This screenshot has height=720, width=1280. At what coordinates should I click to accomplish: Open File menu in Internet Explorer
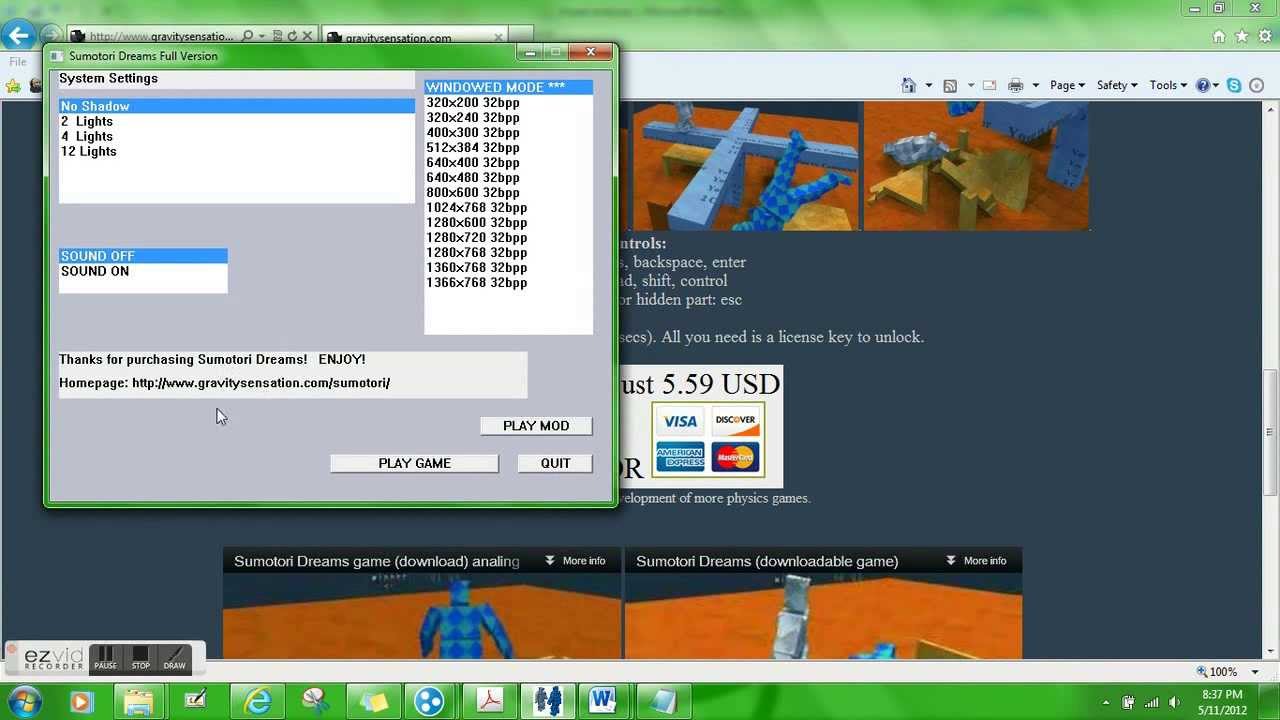pyautogui.click(x=18, y=62)
